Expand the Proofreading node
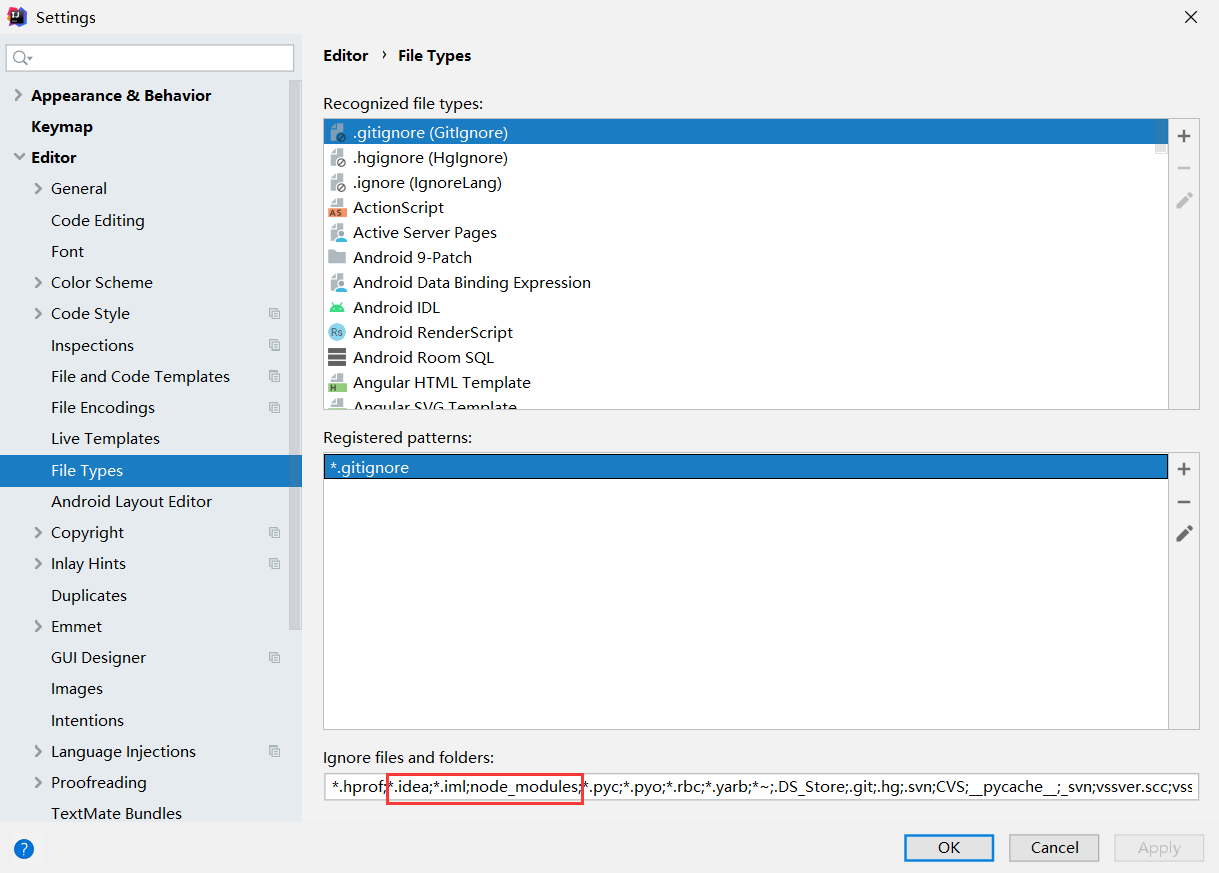The height and width of the screenshot is (873, 1219). point(38,782)
